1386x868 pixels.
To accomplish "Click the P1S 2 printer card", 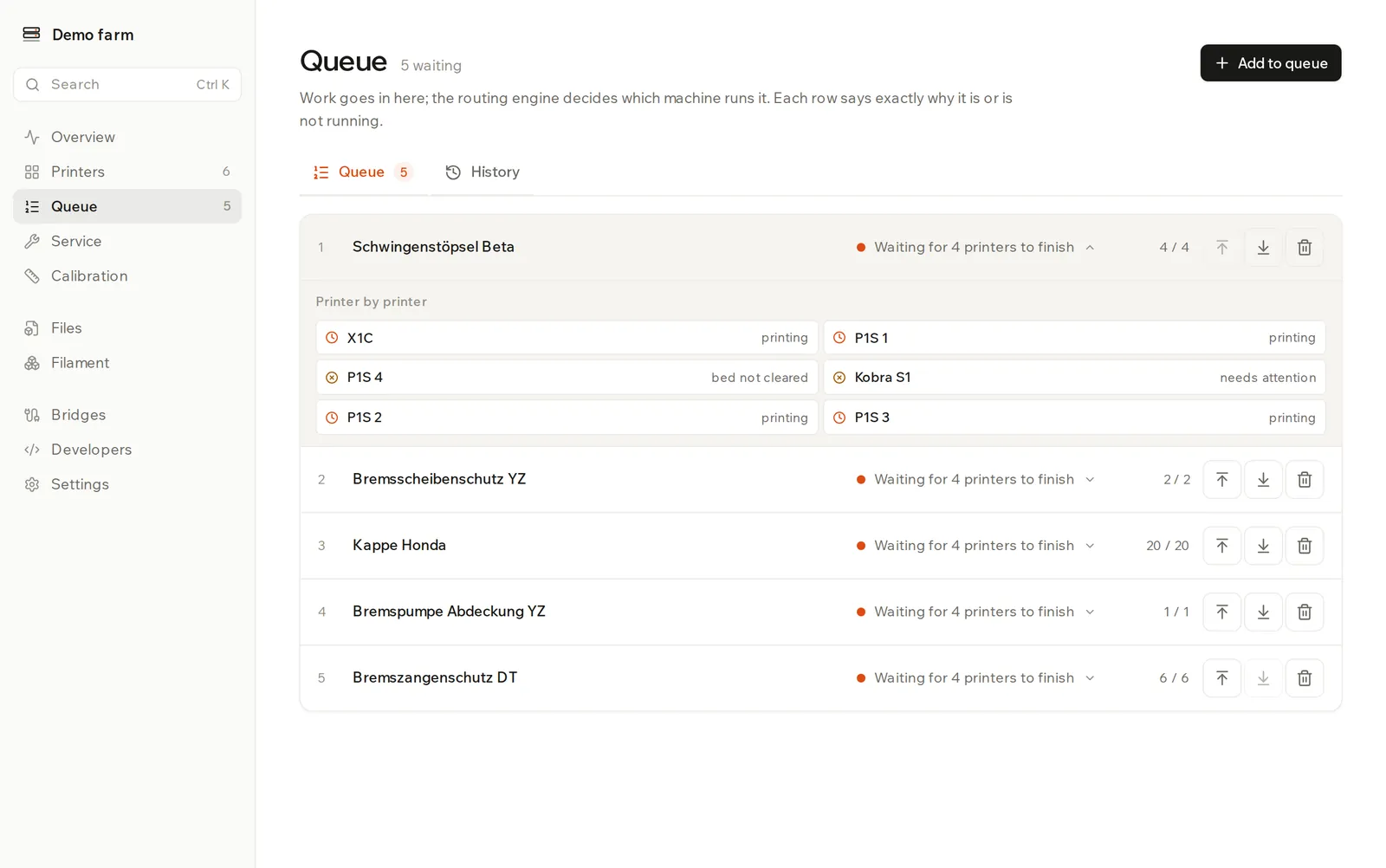I will point(567,418).
